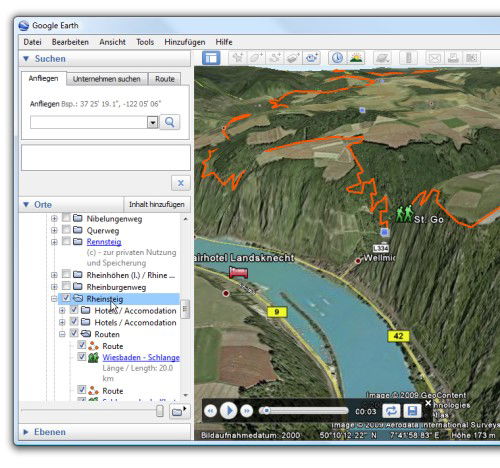Rewind the tour
This screenshot has height=468, width=500.
(x=210, y=411)
